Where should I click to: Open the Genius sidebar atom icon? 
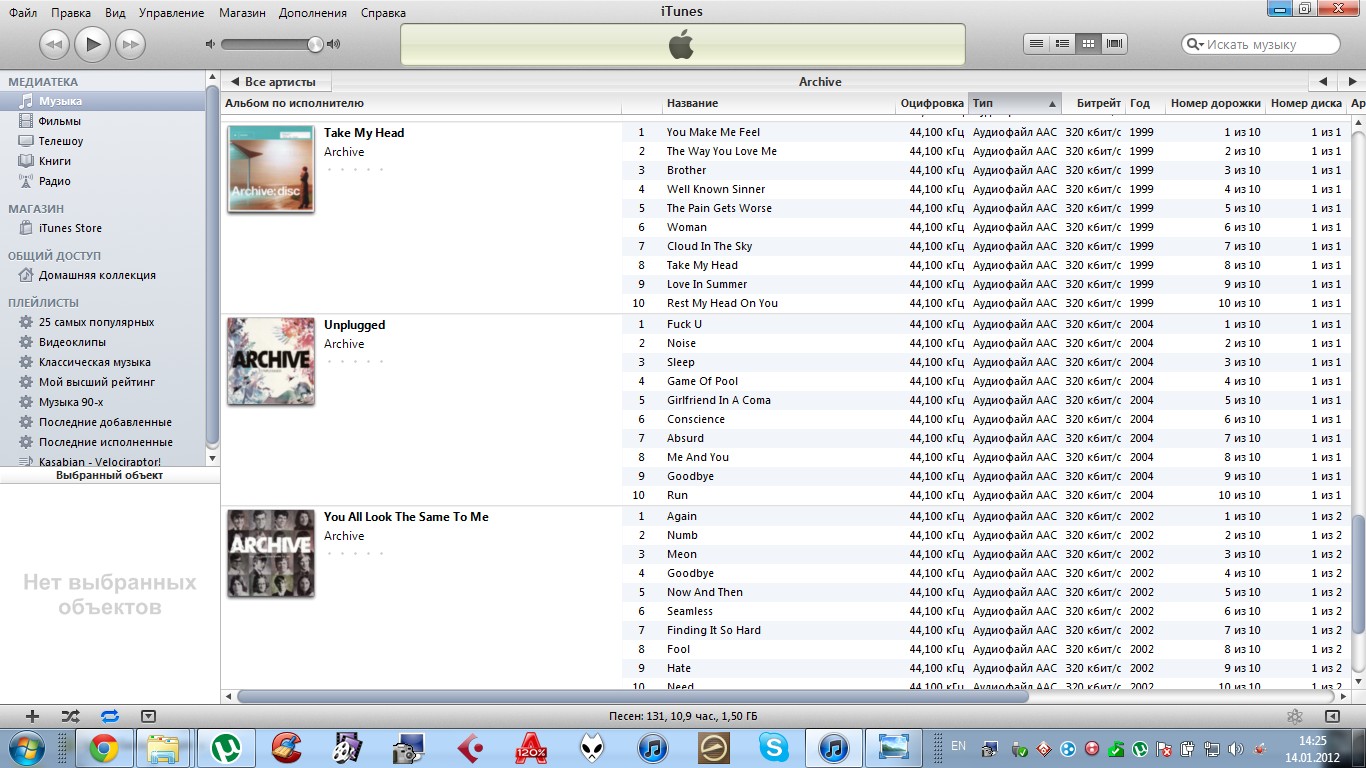[1295, 716]
